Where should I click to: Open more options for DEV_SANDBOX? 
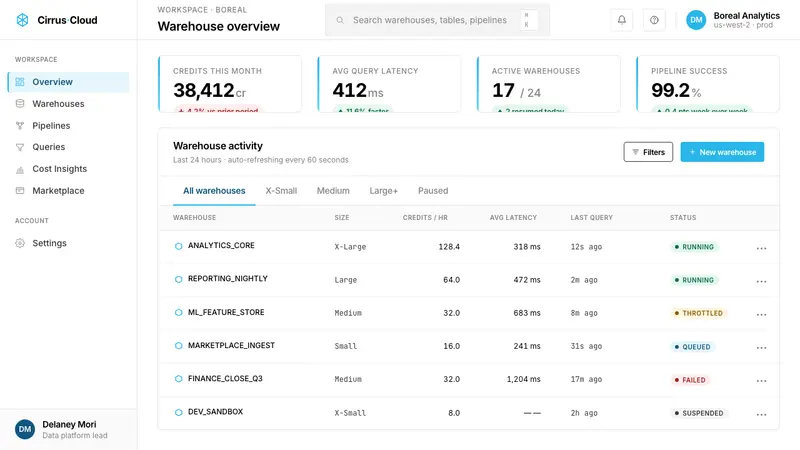pos(761,414)
